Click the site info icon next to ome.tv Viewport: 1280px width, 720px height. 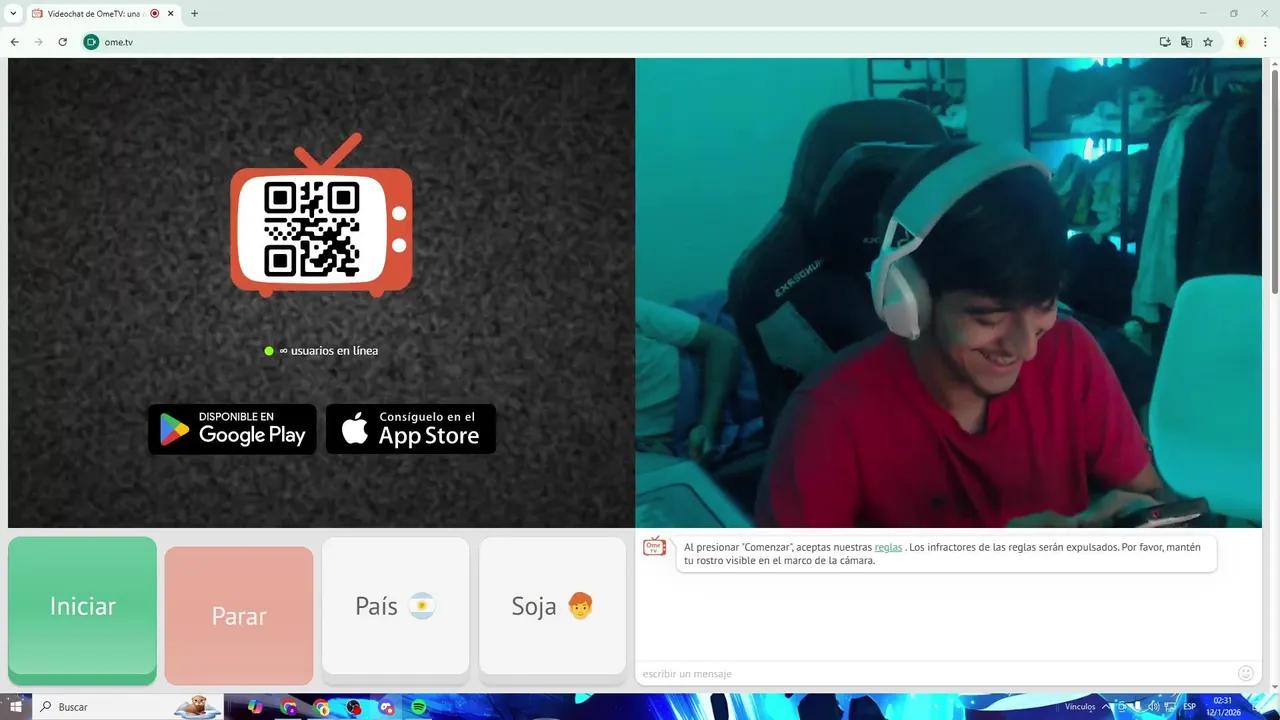(x=90, y=42)
